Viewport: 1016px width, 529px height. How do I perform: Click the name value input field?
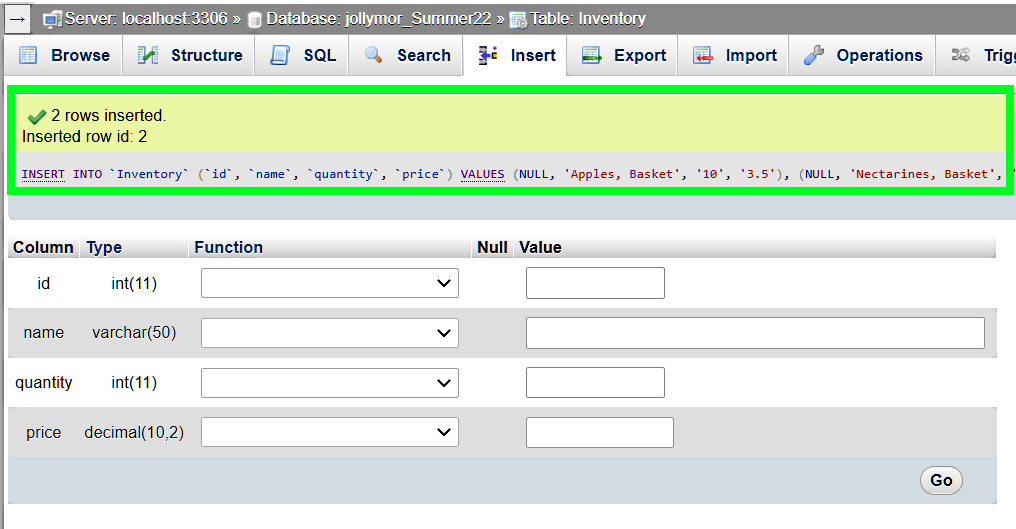click(x=755, y=333)
